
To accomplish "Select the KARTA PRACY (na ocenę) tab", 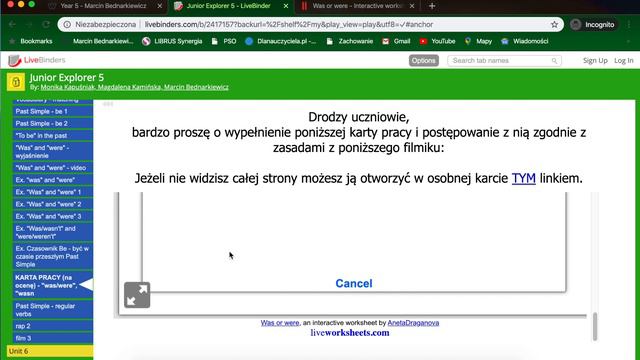I will 53,285.
